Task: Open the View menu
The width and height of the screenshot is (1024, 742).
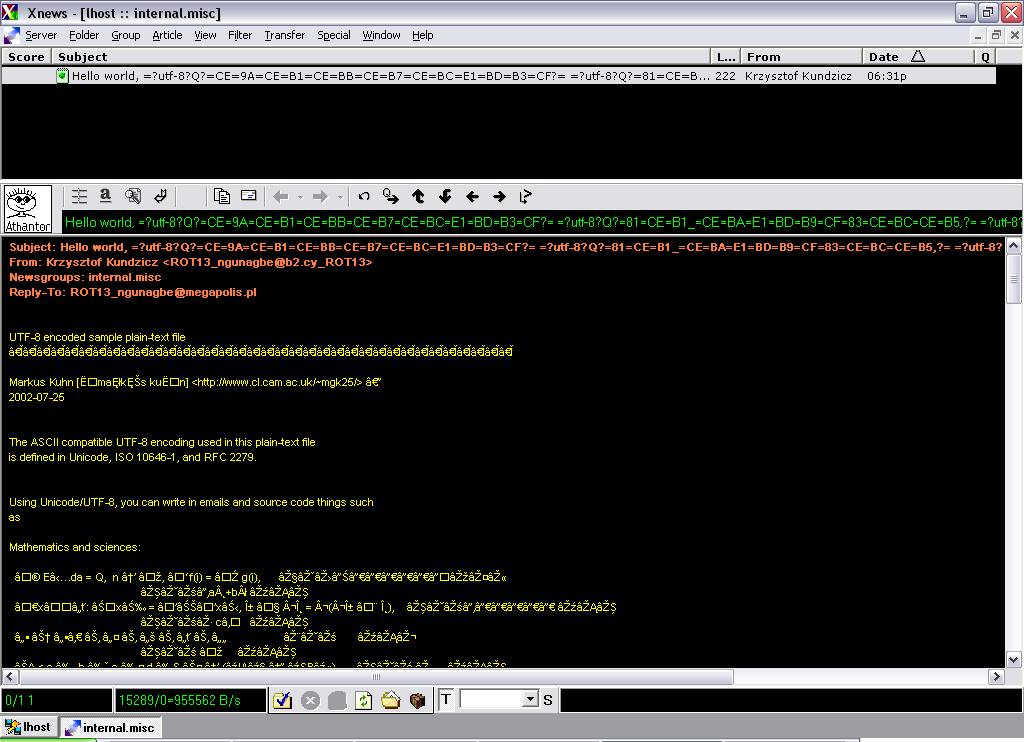Action: click(205, 35)
